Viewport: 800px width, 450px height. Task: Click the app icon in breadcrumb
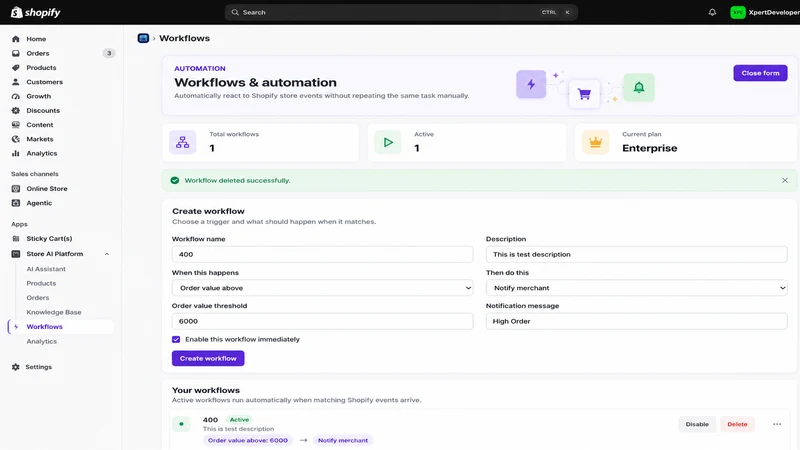click(x=143, y=38)
